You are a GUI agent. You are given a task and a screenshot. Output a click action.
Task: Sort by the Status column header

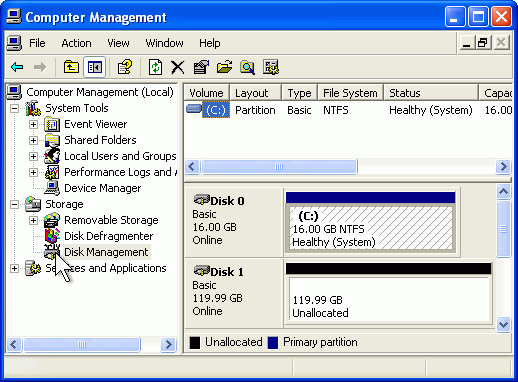click(431, 93)
